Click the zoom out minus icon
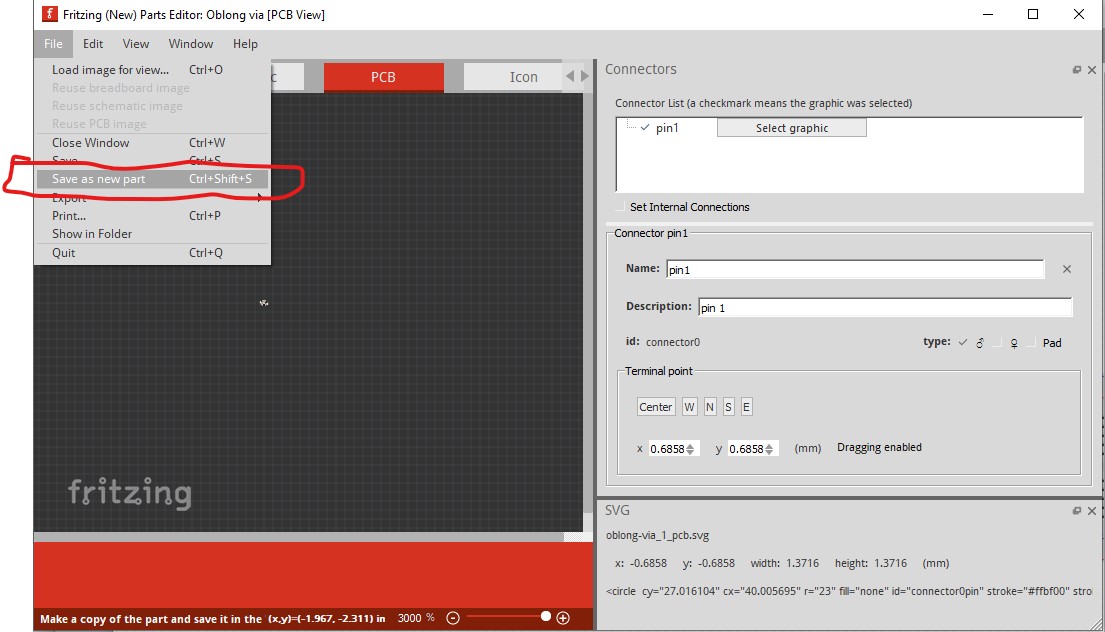The image size is (1105, 632). (453, 618)
